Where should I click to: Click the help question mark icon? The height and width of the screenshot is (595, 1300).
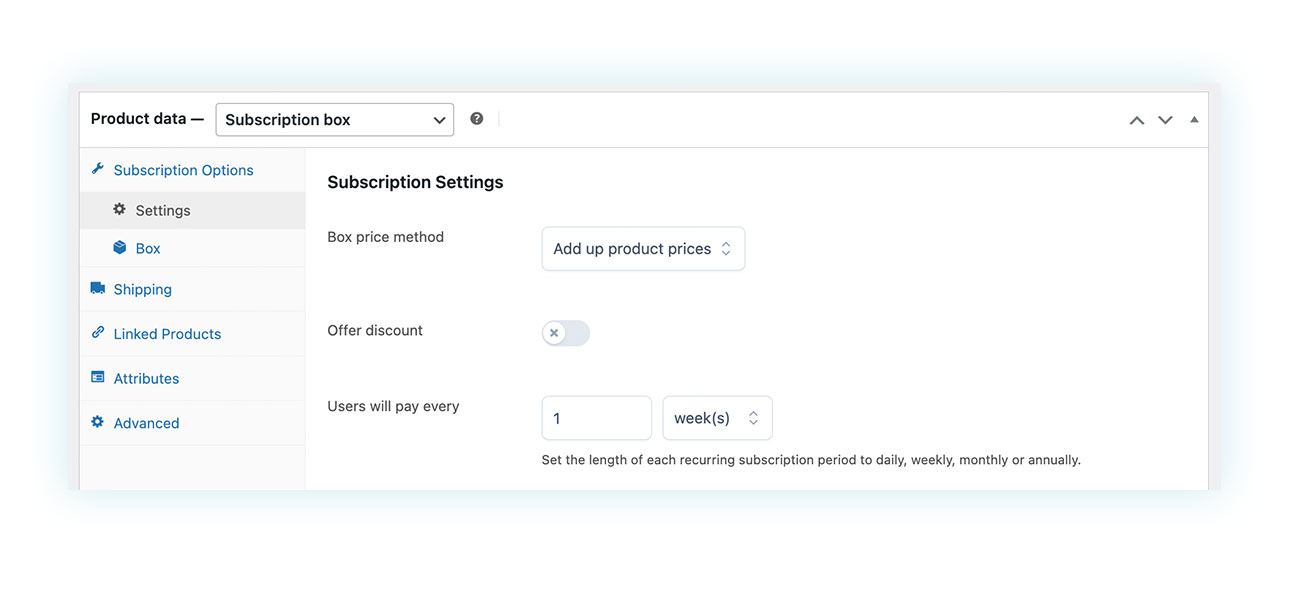pyautogui.click(x=477, y=119)
